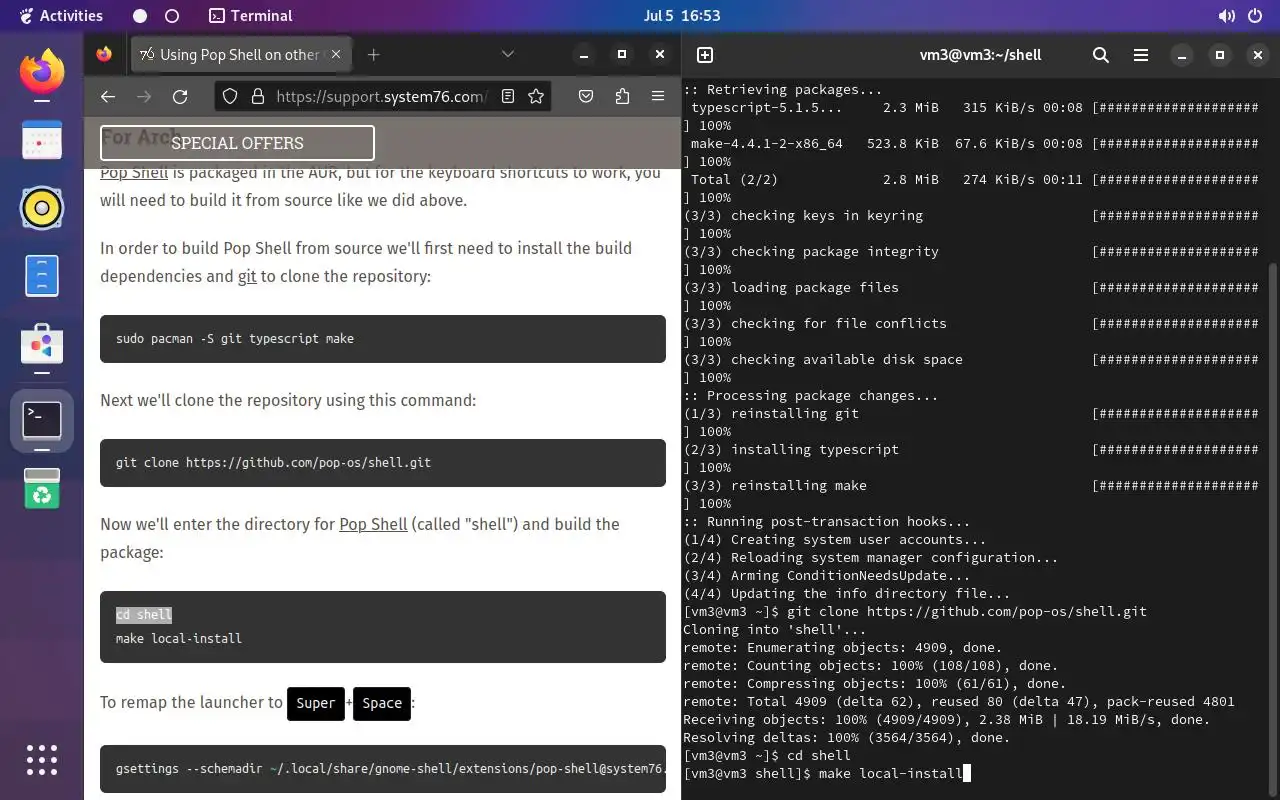Show the applications grid
The image size is (1280, 800).
pyautogui.click(x=42, y=760)
